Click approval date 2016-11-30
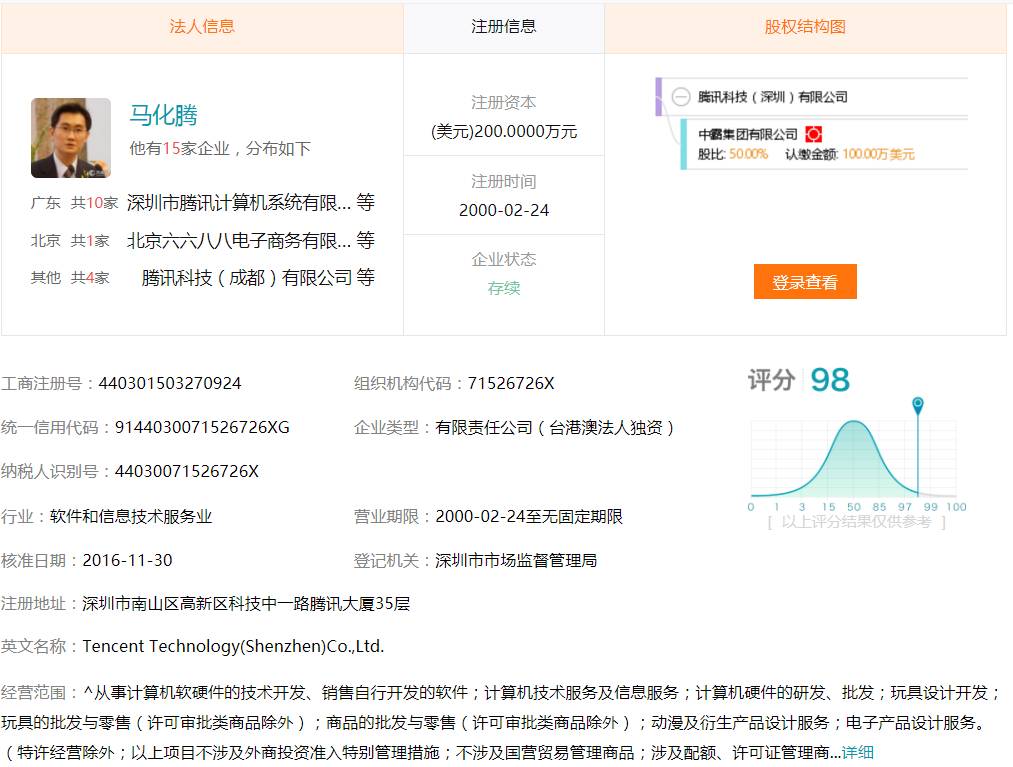The width and height of the screenshot is (1013, 767). tap(128, 560)
